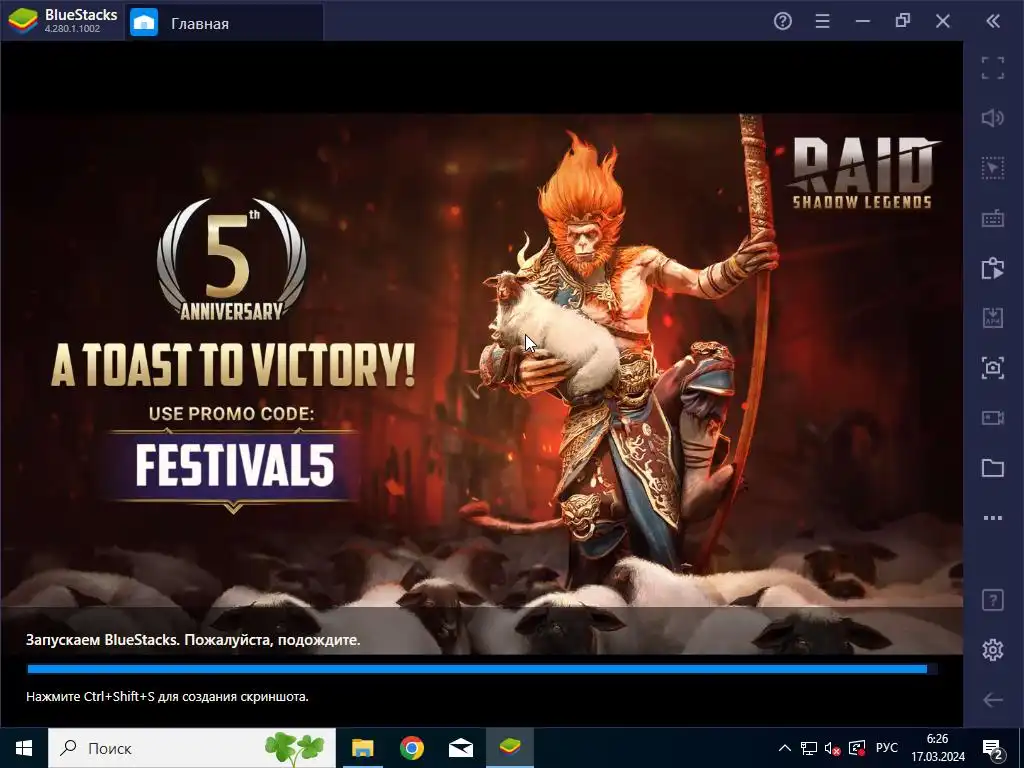Click the network icon in system tray

(809, 748)
